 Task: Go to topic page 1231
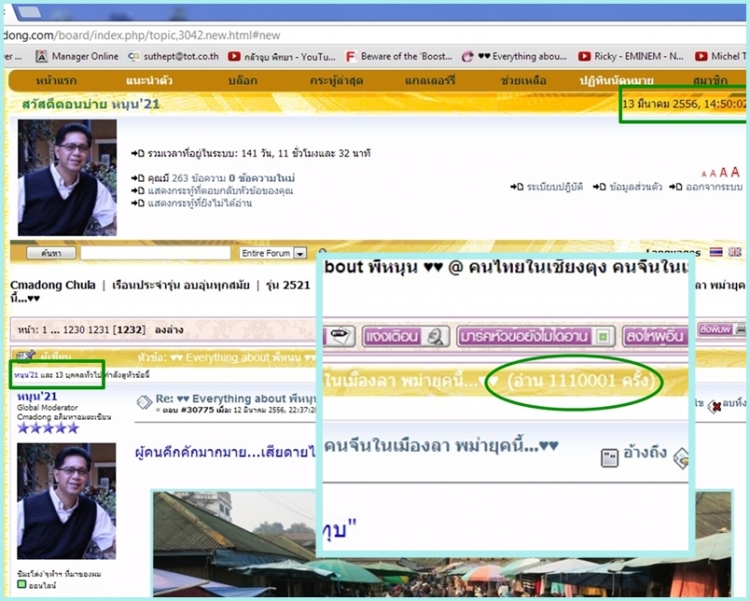click(98, 330)
